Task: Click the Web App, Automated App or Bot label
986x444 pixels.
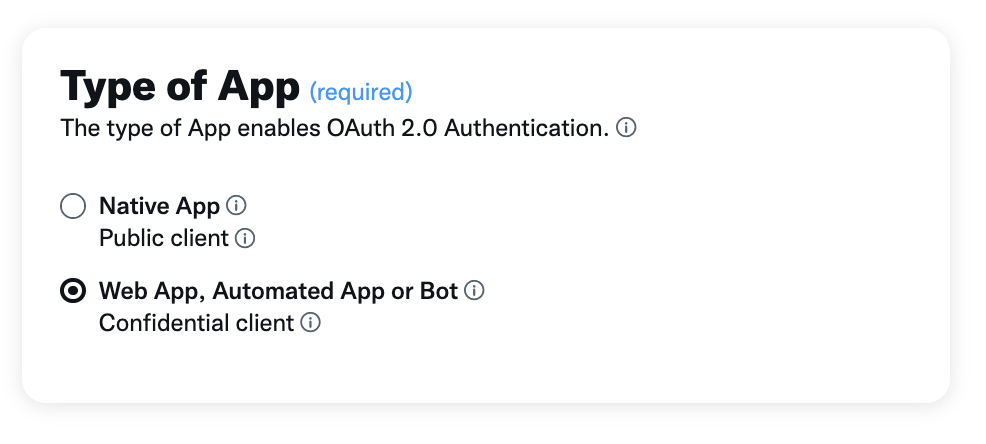Action: pyautogui.click(x=278, y=291)
